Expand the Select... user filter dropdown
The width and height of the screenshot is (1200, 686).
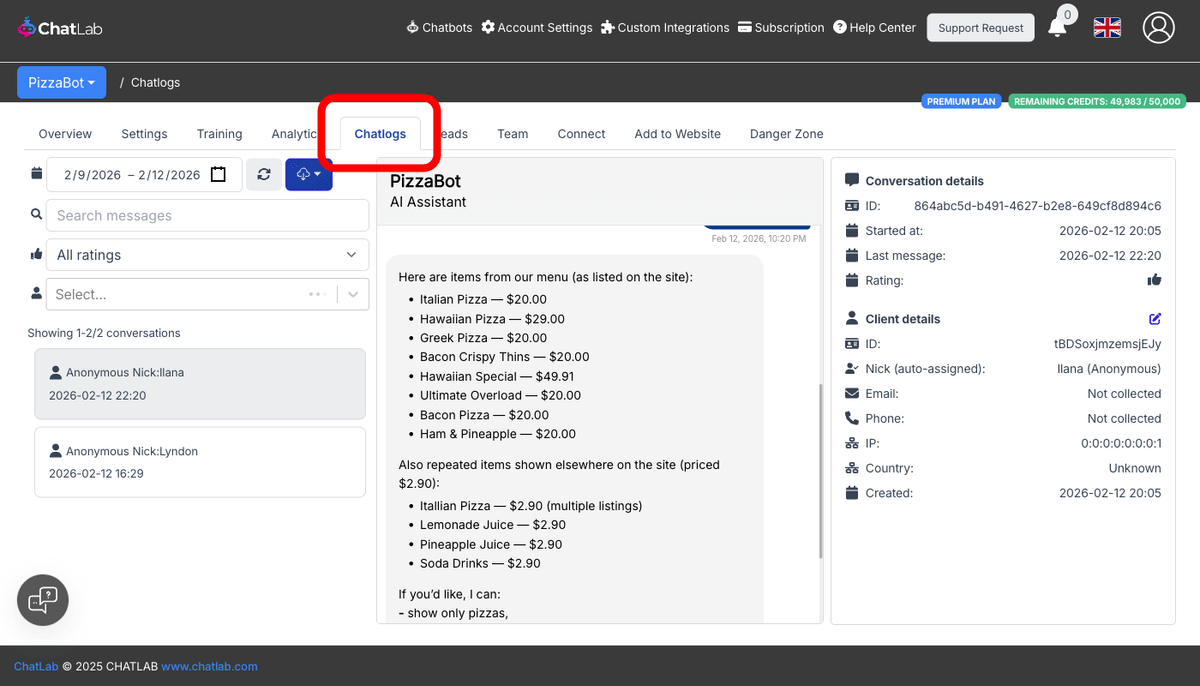tap(351, 294)
